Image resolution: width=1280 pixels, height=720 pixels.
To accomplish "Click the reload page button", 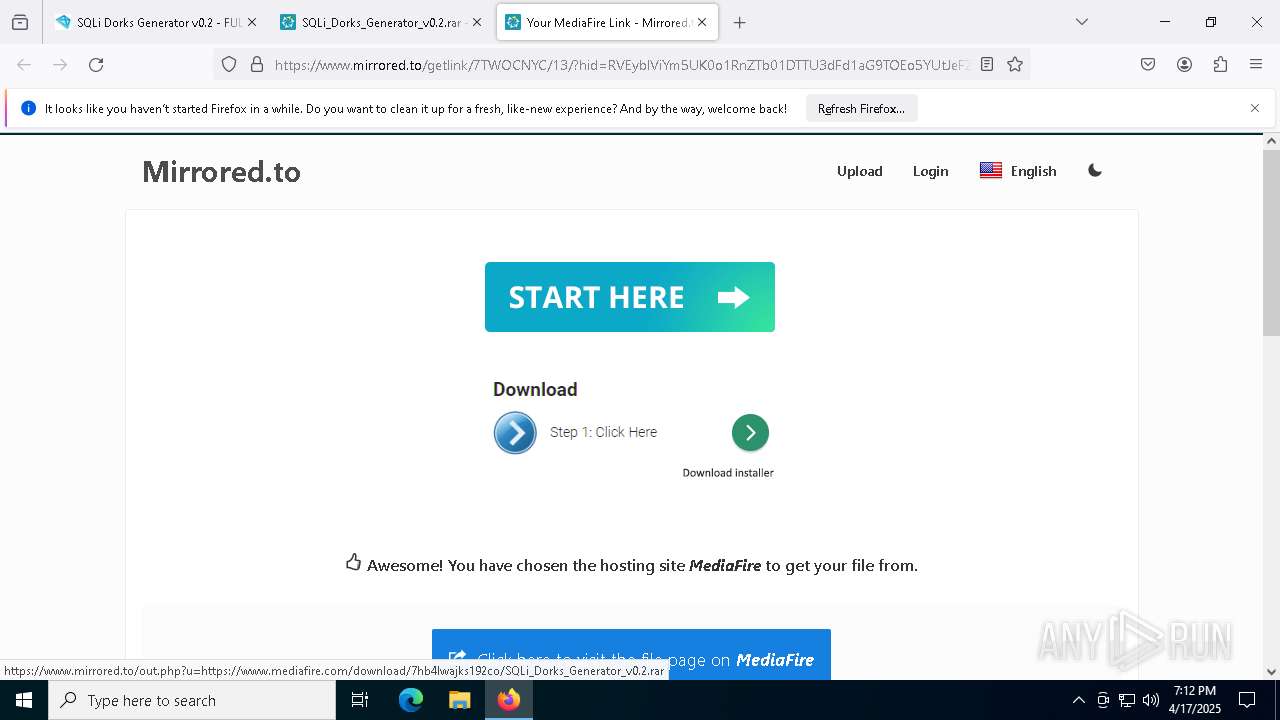I will tap(96, 64).
